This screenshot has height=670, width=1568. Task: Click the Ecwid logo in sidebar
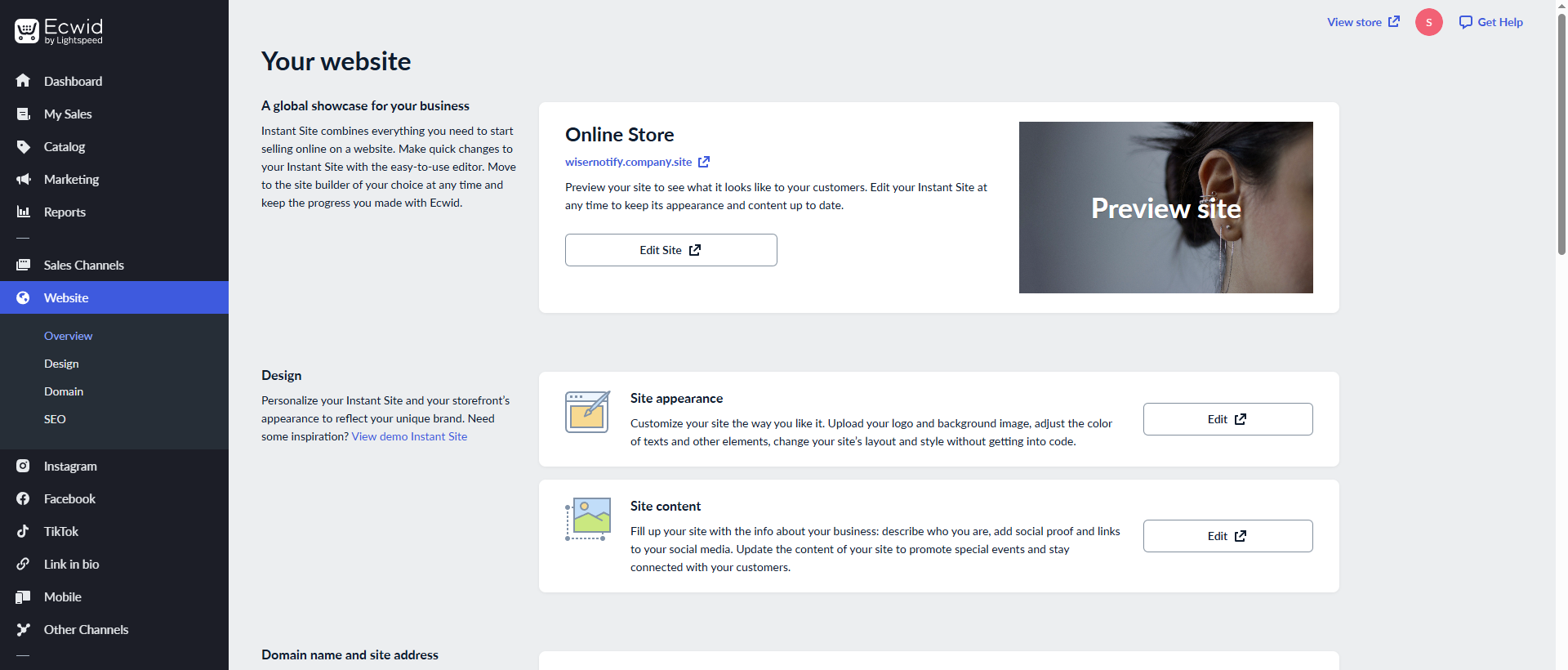coord(59,31)
